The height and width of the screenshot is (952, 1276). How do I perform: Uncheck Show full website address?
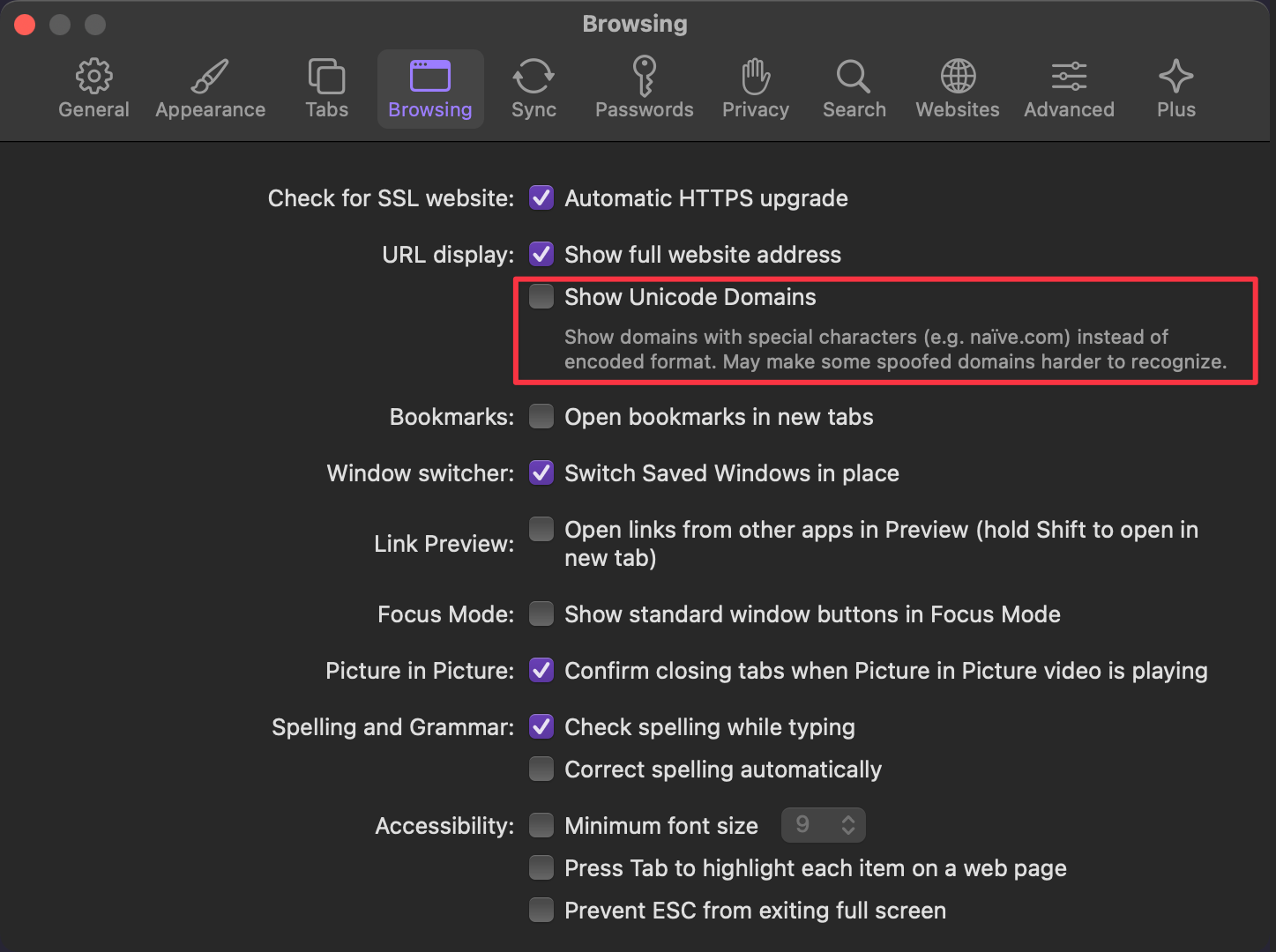click(x=541, y=255)
